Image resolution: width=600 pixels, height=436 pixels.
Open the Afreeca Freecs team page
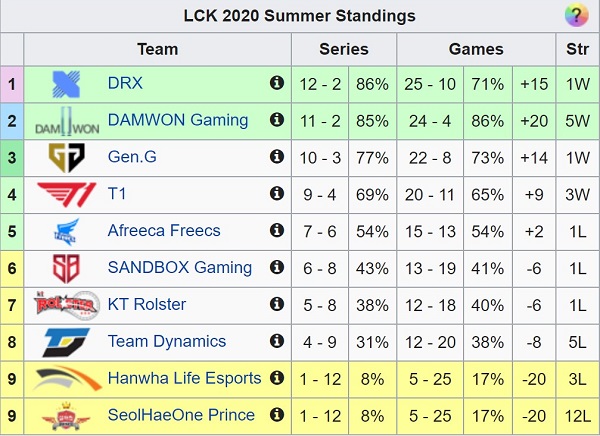(164, 231)
